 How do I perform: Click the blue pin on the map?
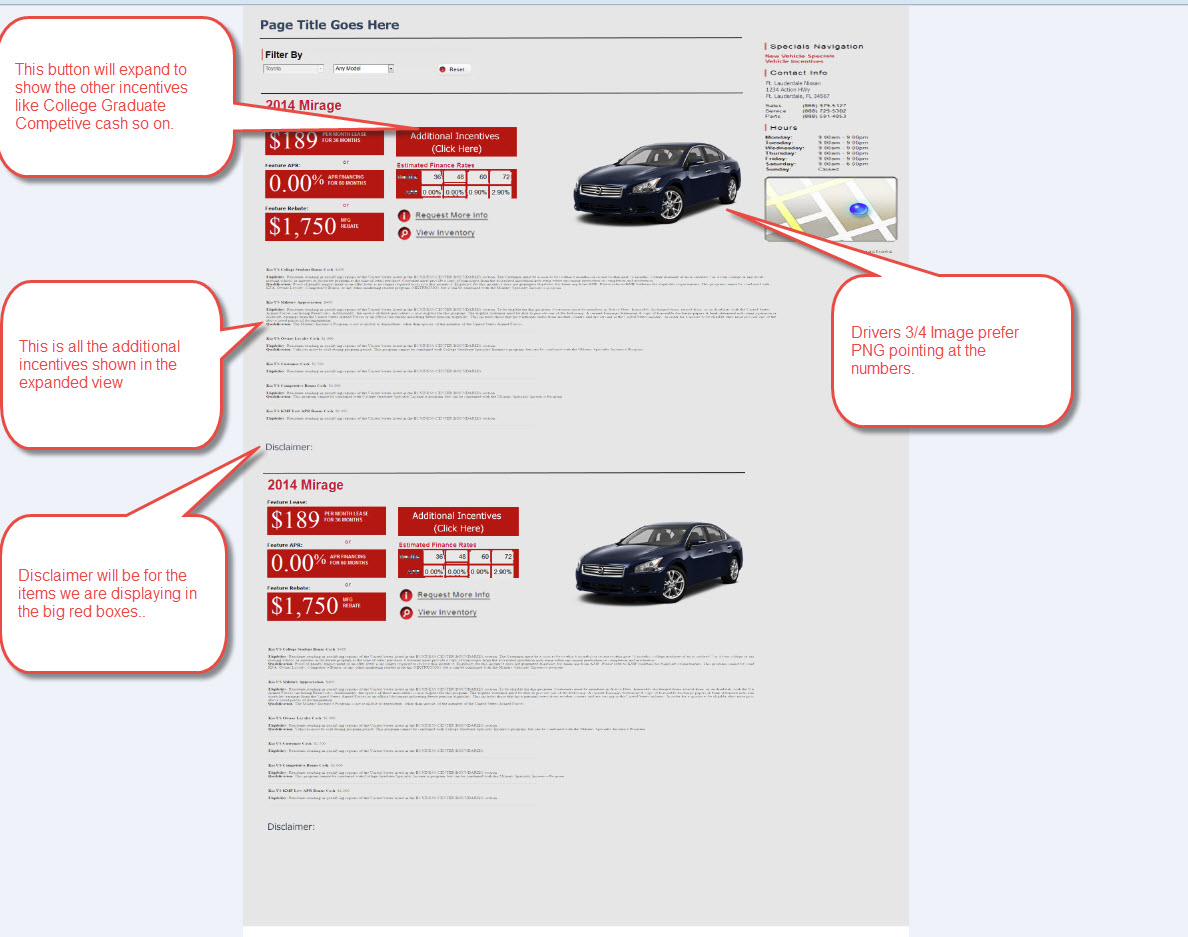(858, 209)
